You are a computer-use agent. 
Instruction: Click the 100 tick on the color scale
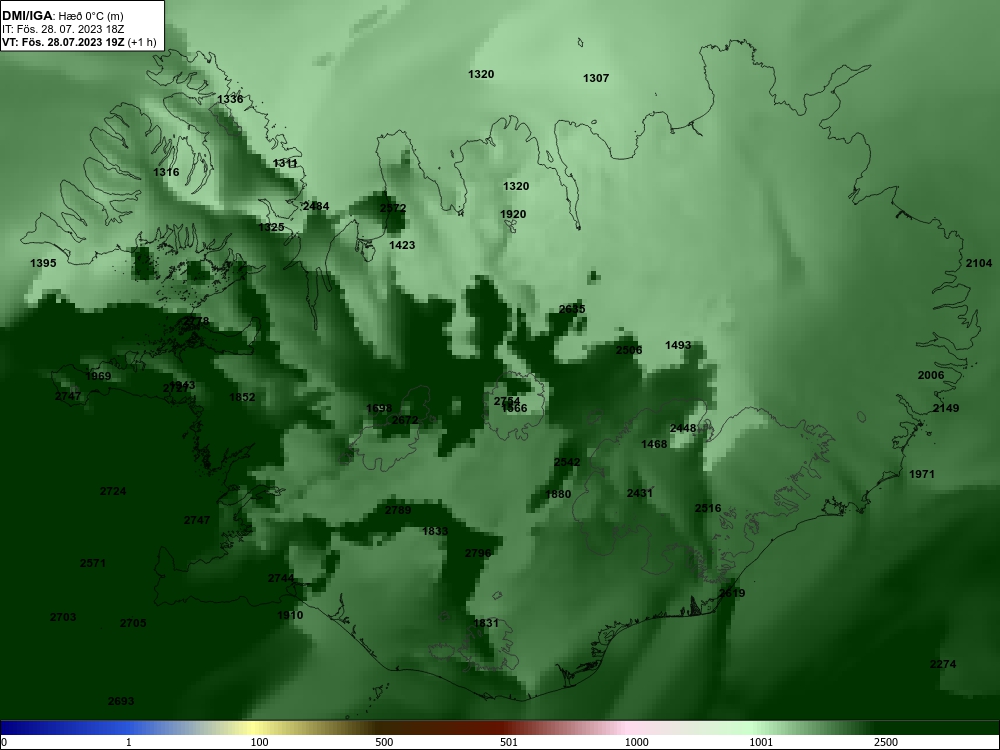click(259, 742)
